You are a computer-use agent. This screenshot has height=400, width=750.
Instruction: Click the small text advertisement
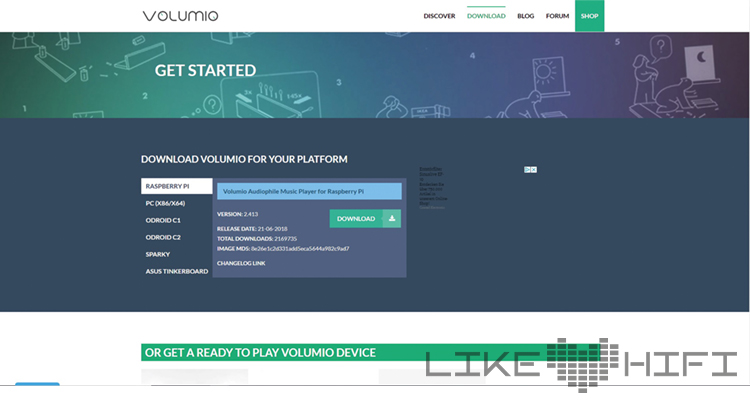click(433, 188)
